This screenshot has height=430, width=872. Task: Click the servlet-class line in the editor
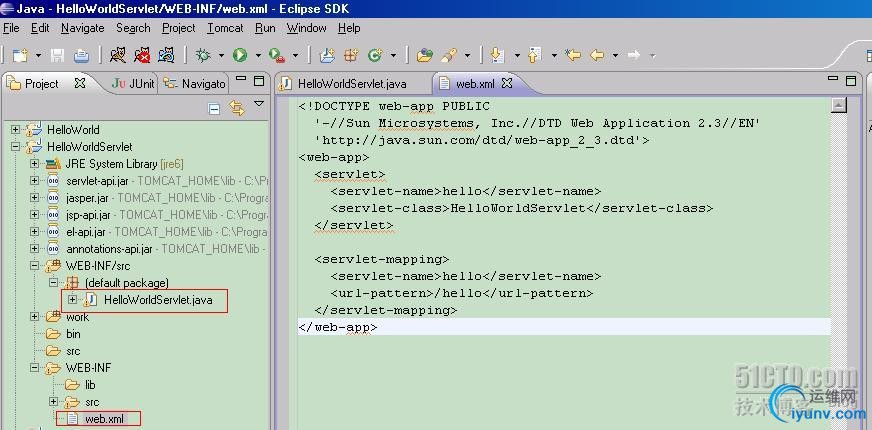tap(522, 209)
